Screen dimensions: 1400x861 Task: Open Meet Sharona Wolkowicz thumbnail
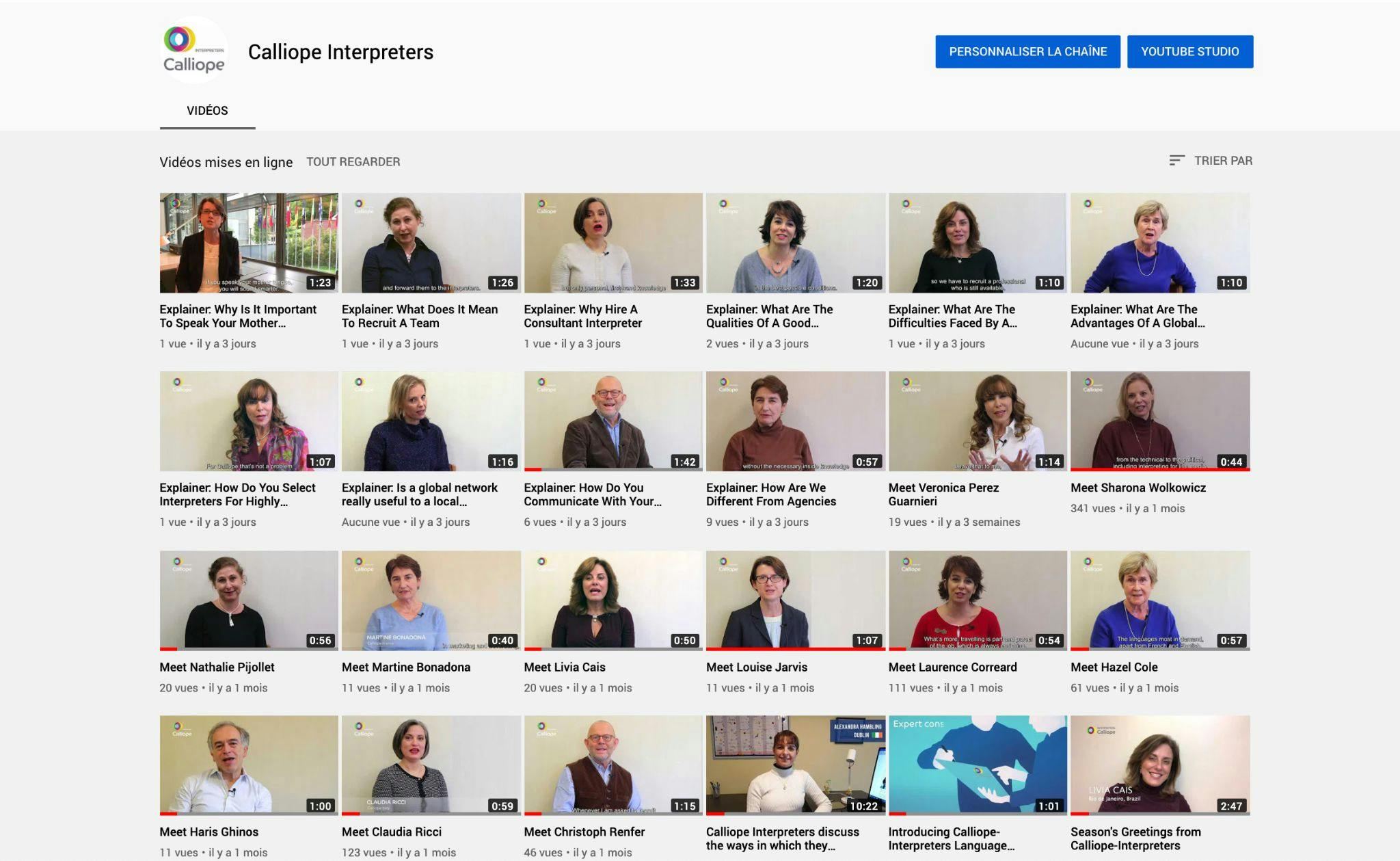[x=1160, y=421]
